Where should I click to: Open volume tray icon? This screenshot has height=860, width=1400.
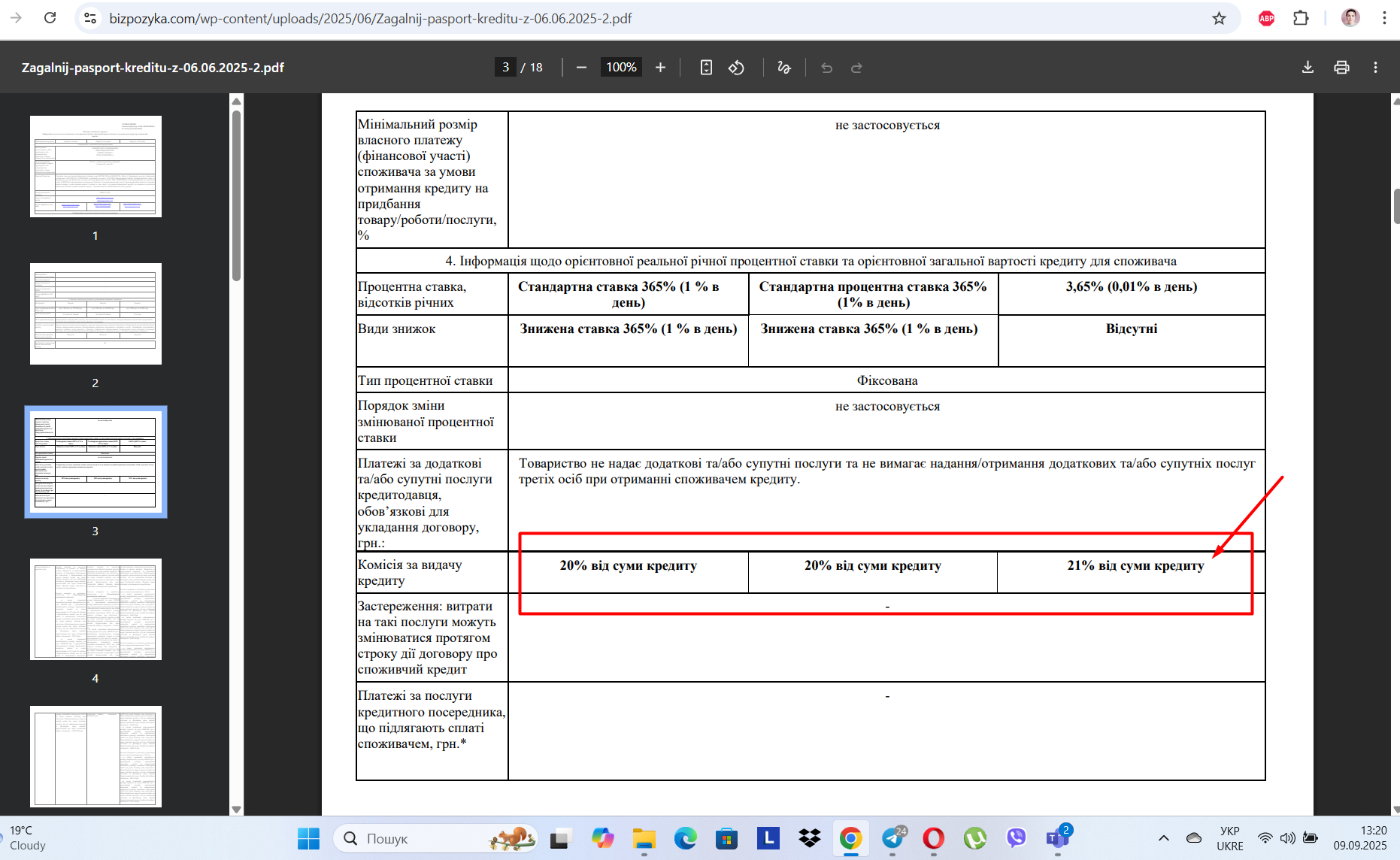[1287, 838]
